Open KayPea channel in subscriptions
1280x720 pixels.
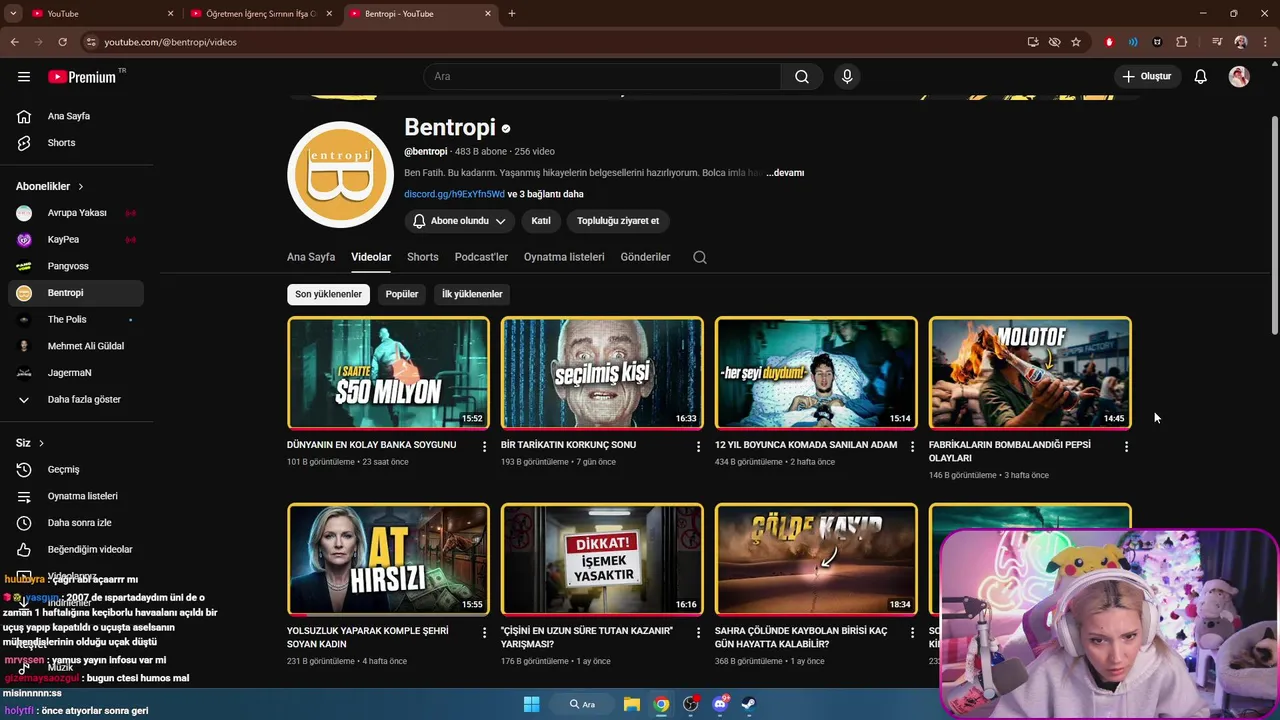coord(76,240)
